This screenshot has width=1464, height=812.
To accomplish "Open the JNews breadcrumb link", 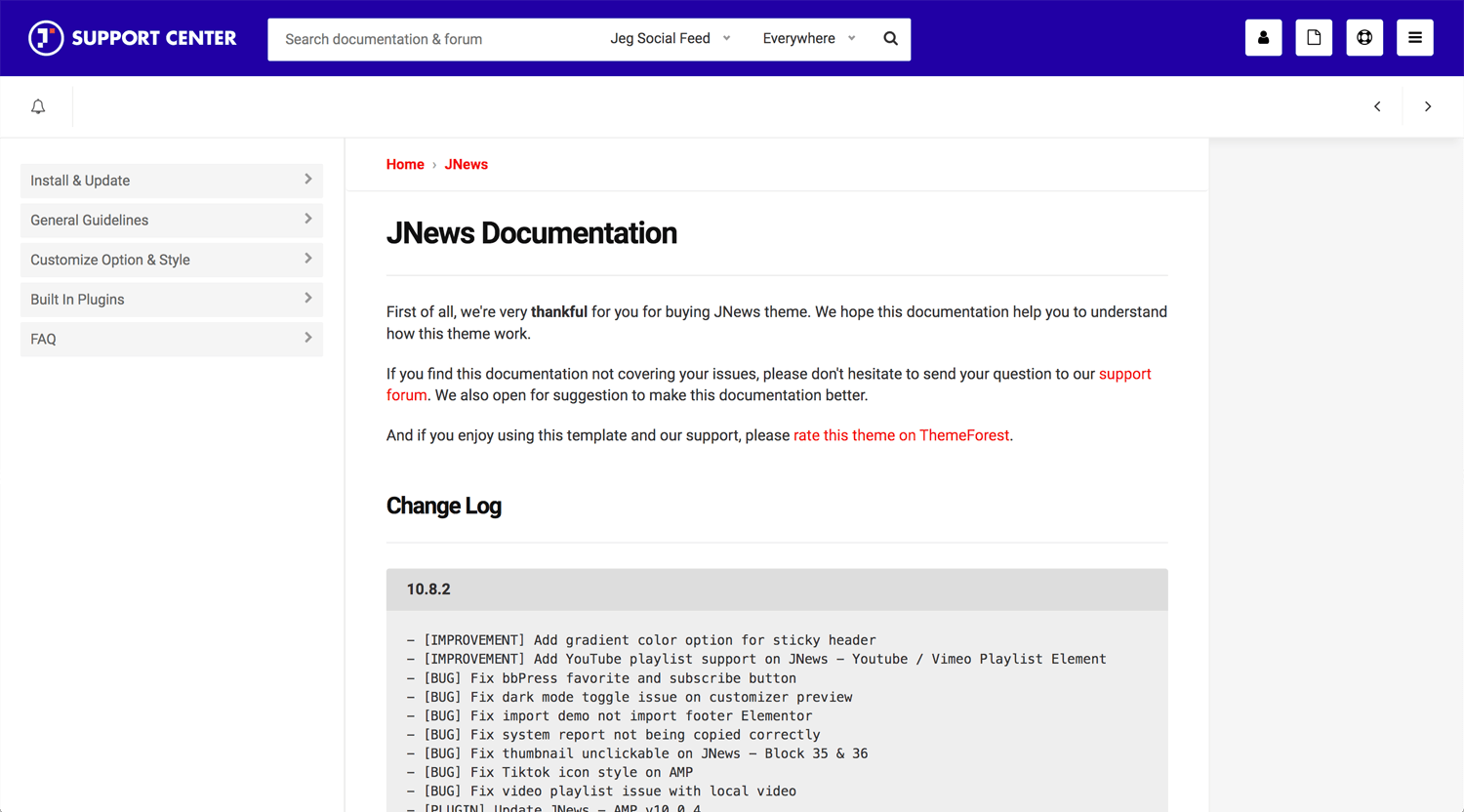I will tap(466, 164).
